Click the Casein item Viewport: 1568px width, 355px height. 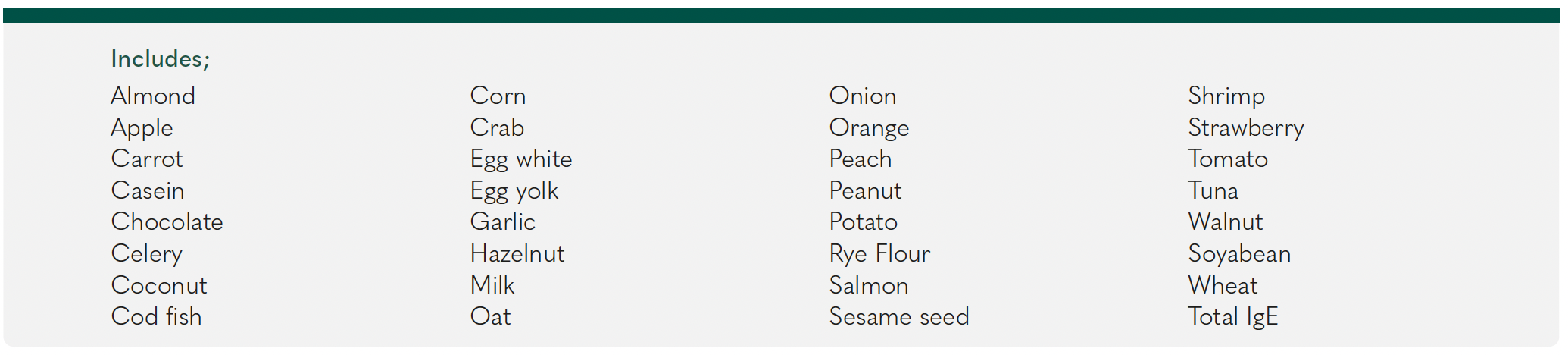point(148,190)
